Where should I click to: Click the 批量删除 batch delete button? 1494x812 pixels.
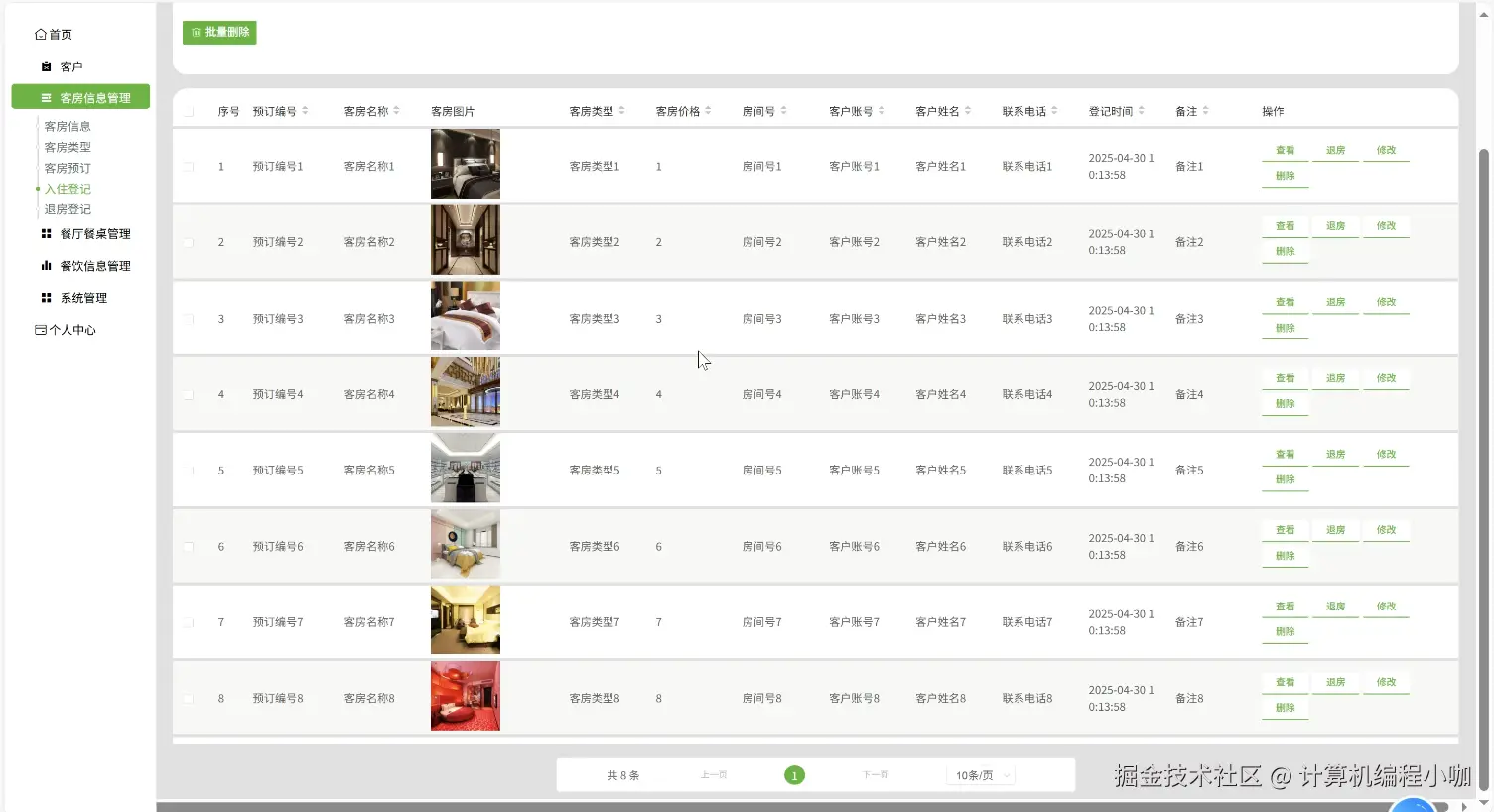click(x=219, y=33)
